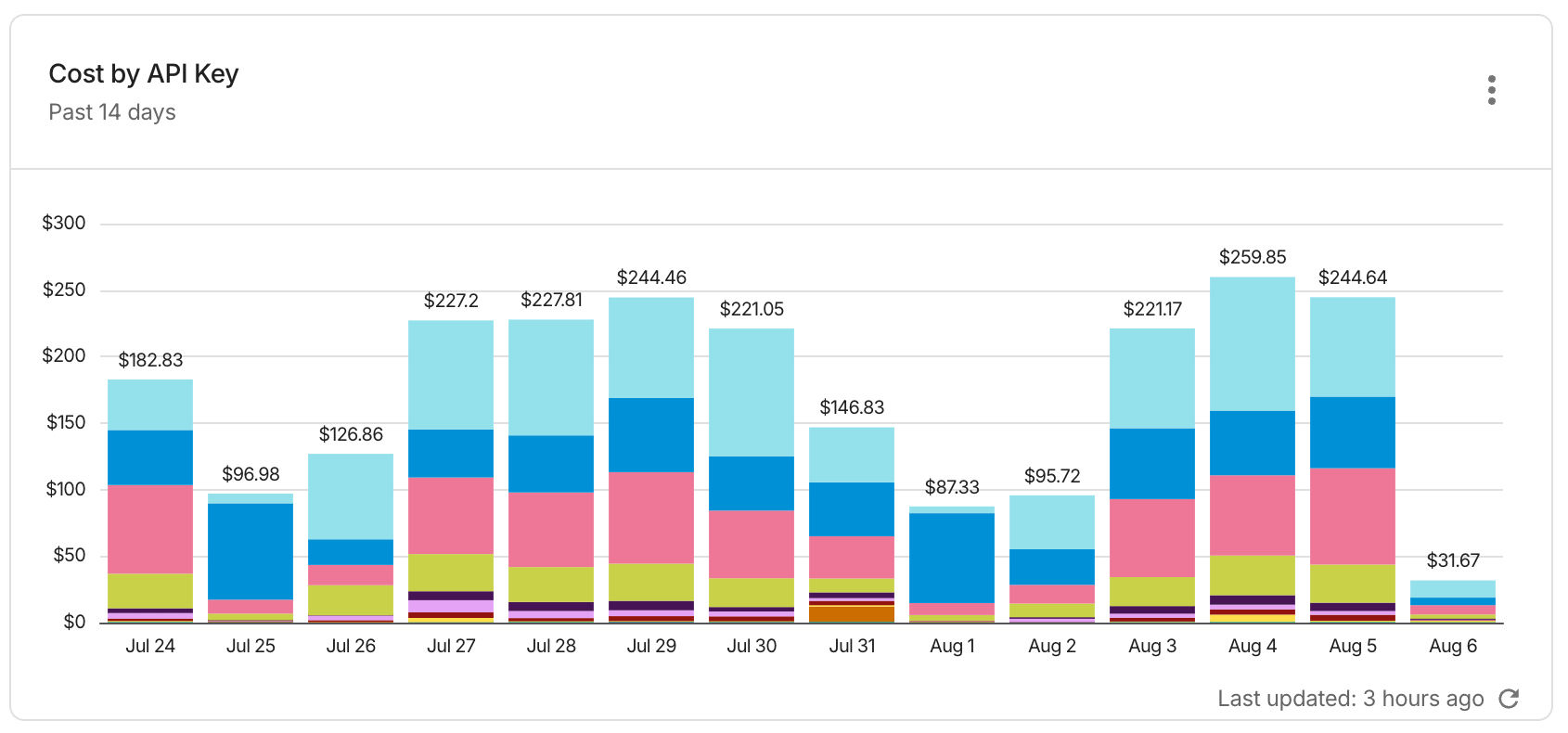1568x733 pixels.
Task: Click the Jul 27 axis label
Action: point(451,646)
